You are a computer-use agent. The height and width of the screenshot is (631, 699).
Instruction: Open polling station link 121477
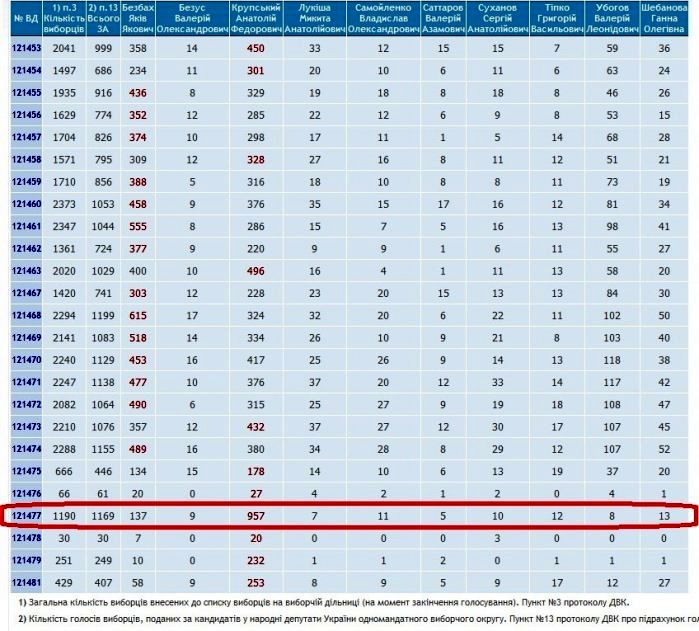click(x=26, y=516)
